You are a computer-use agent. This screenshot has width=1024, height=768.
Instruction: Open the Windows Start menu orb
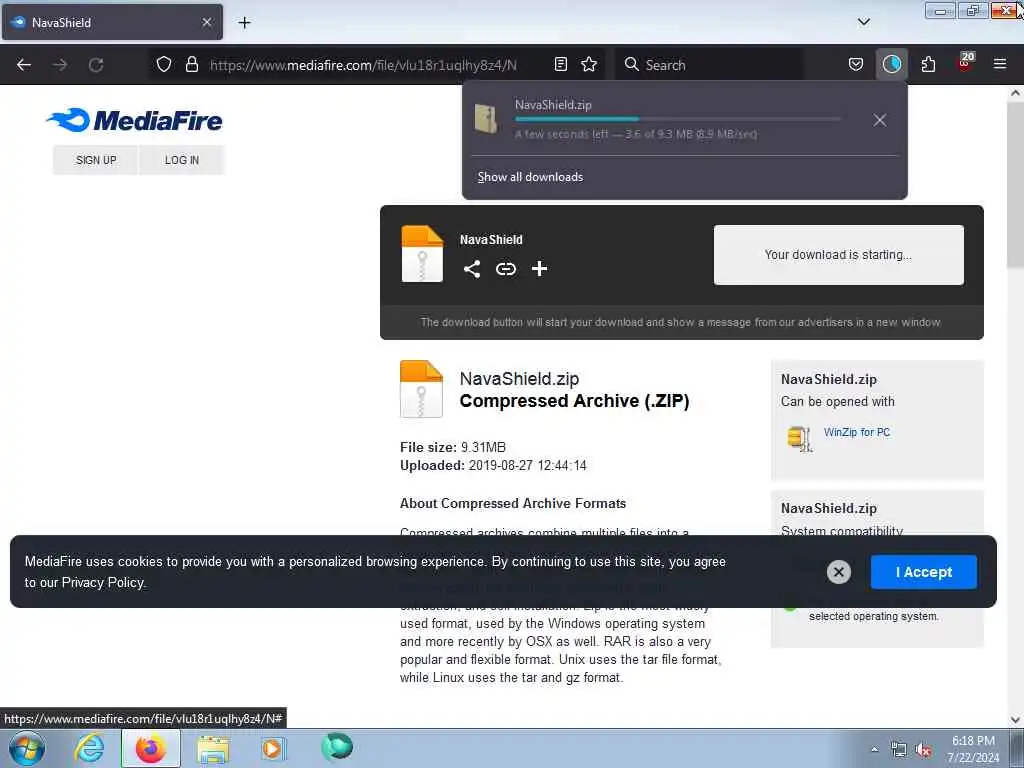[x=27, y=748]
